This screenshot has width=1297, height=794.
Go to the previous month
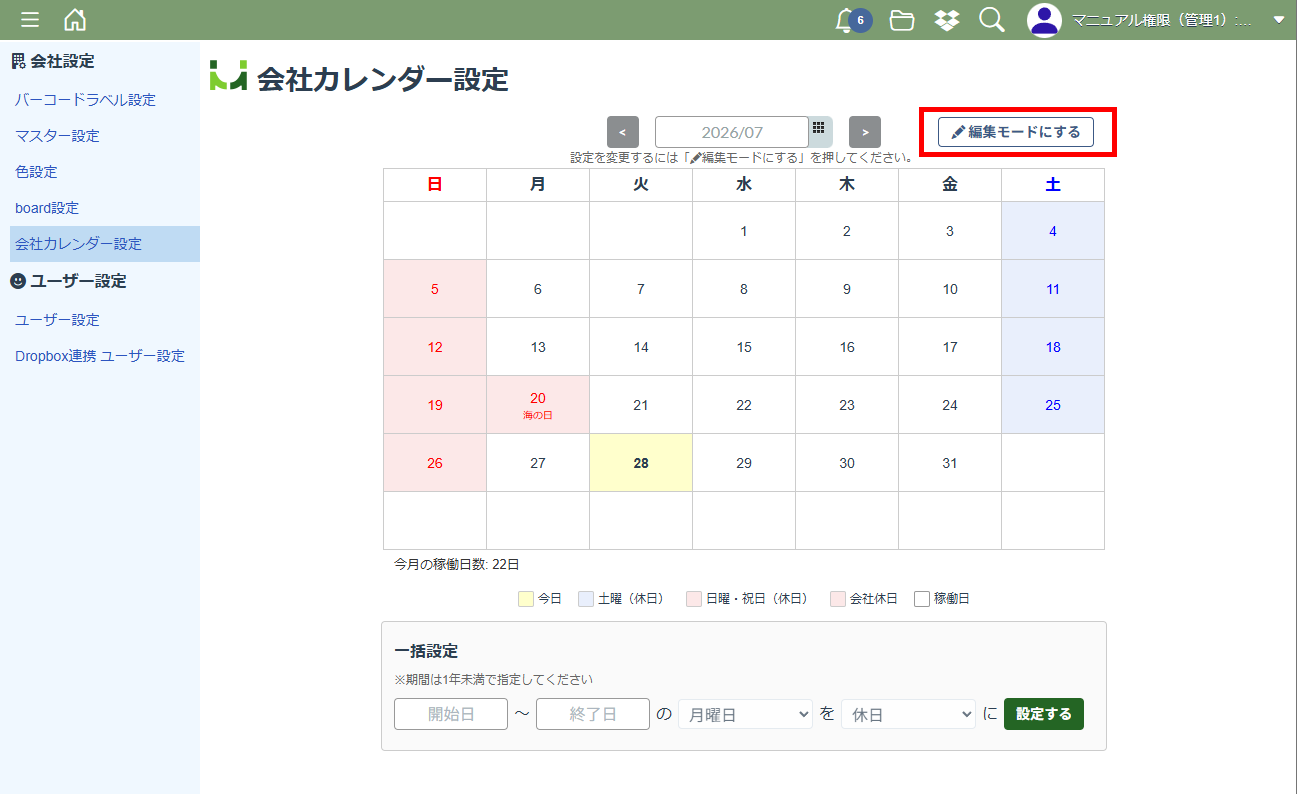623,132
